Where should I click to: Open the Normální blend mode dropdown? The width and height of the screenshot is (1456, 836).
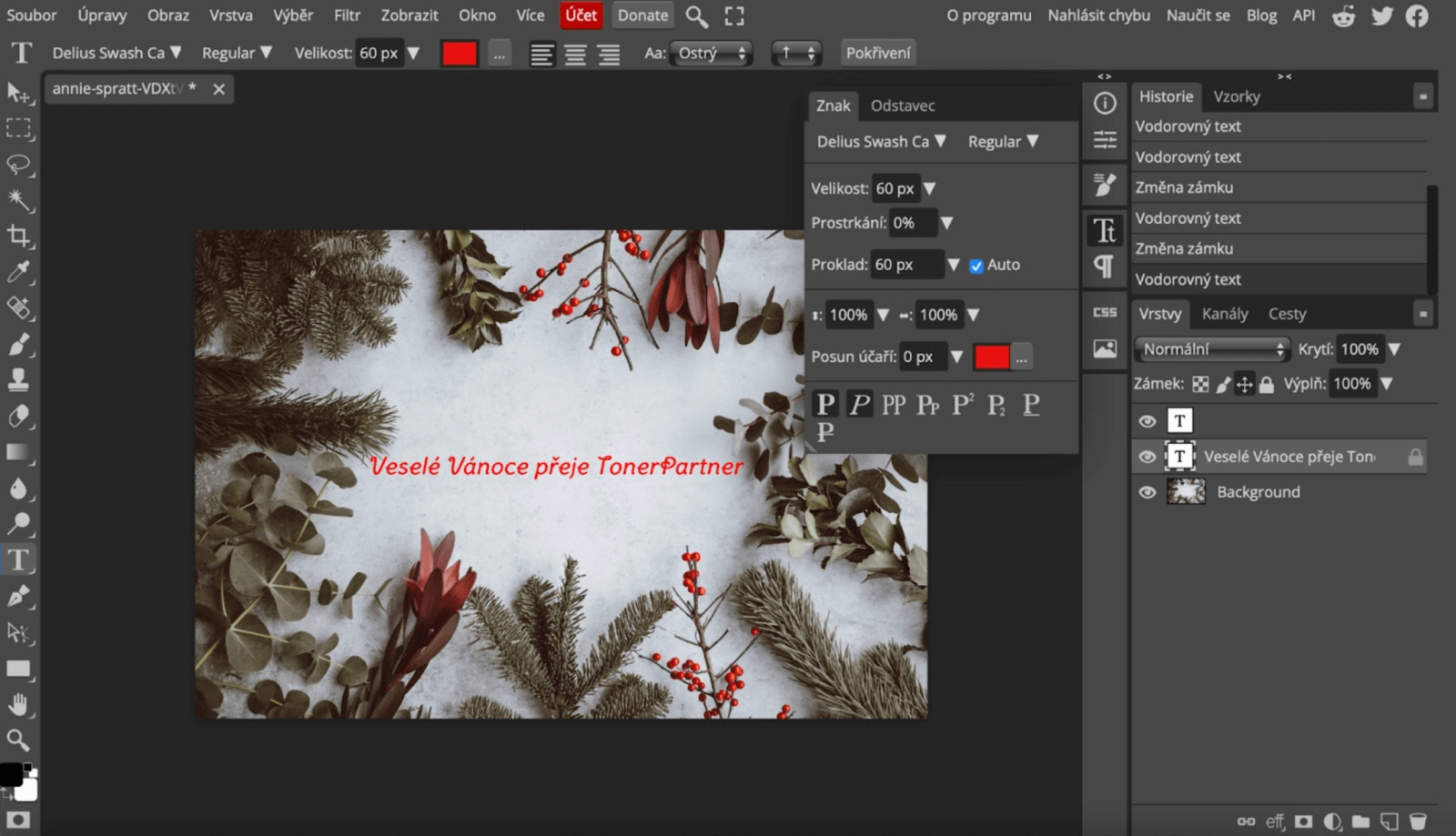tap(1212, 349)
